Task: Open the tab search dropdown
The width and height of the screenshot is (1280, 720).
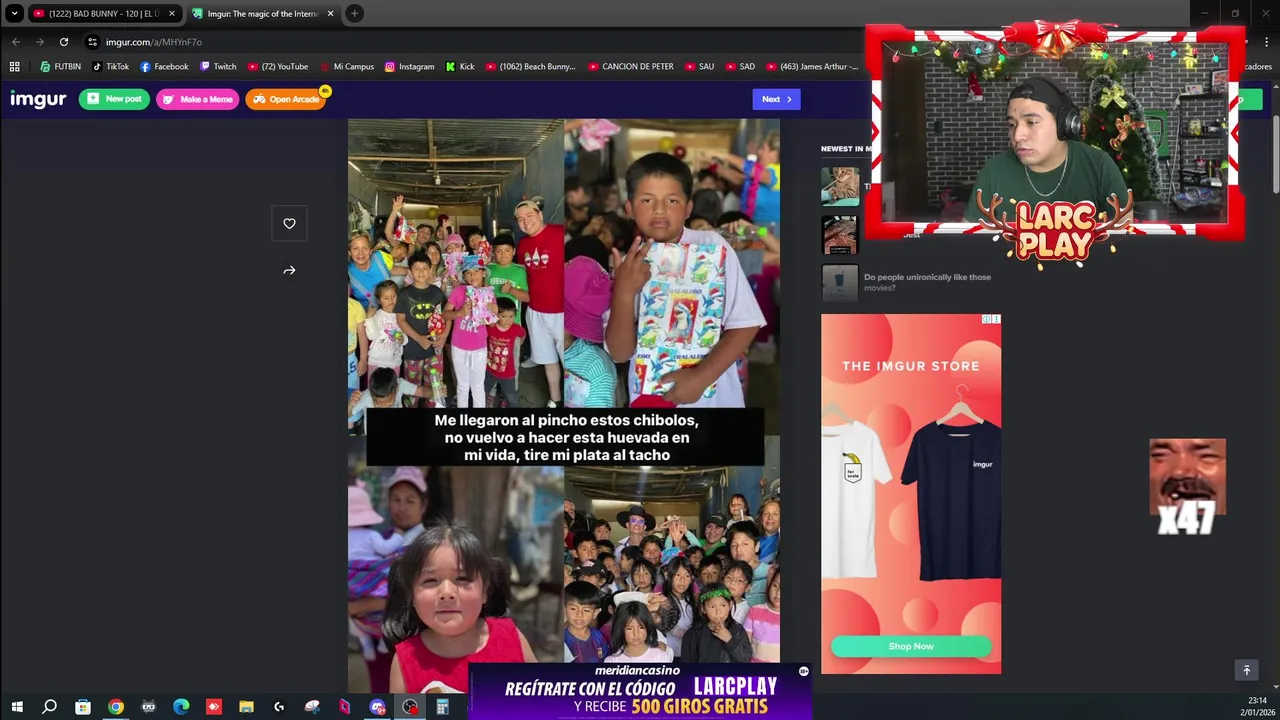Action: pyautogui.click(x=14, y=13)
